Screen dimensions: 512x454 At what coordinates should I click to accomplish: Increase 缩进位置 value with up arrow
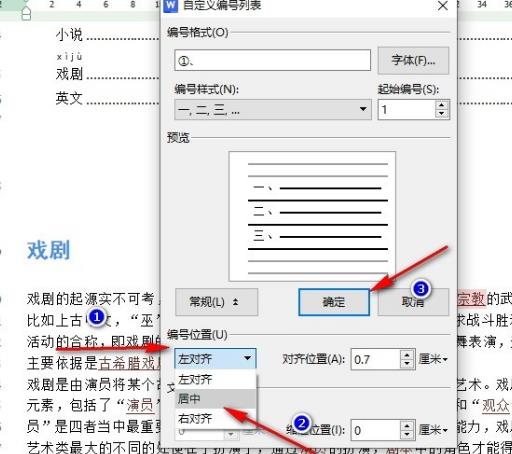point(407,426)
